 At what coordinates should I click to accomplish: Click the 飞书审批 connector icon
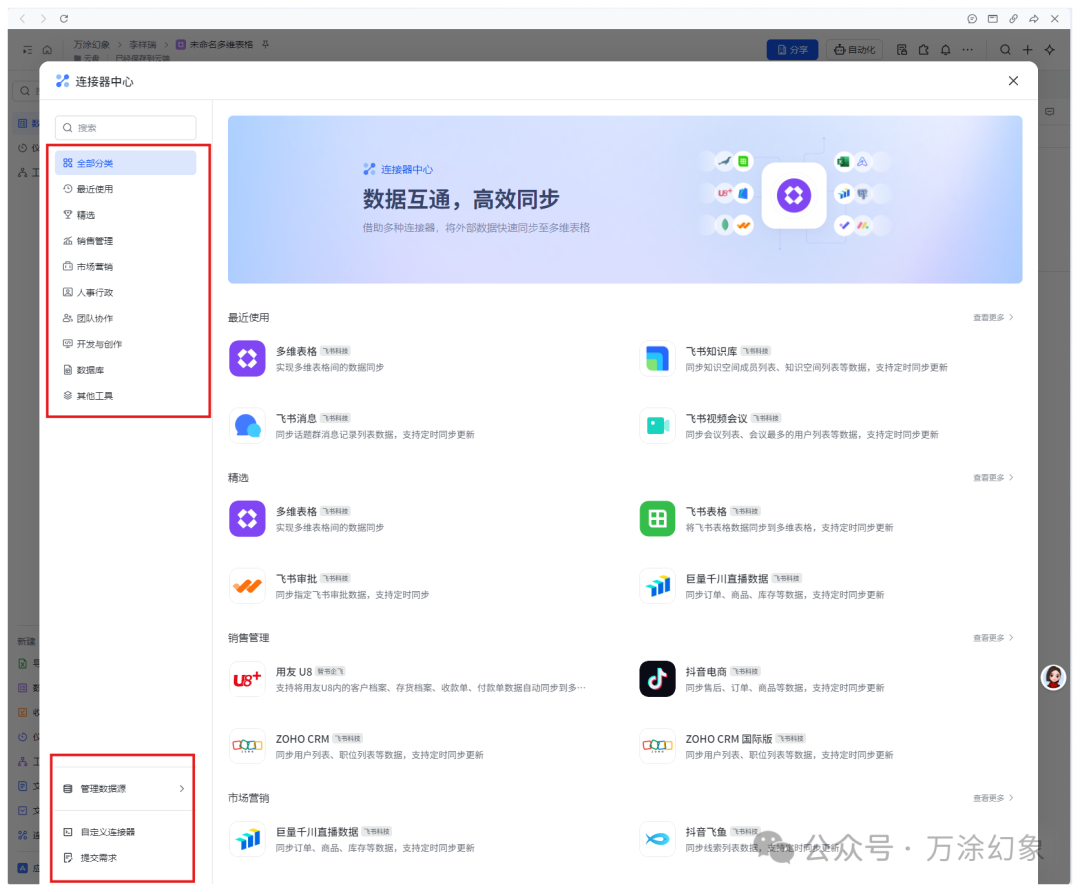[x=247, y=585]
